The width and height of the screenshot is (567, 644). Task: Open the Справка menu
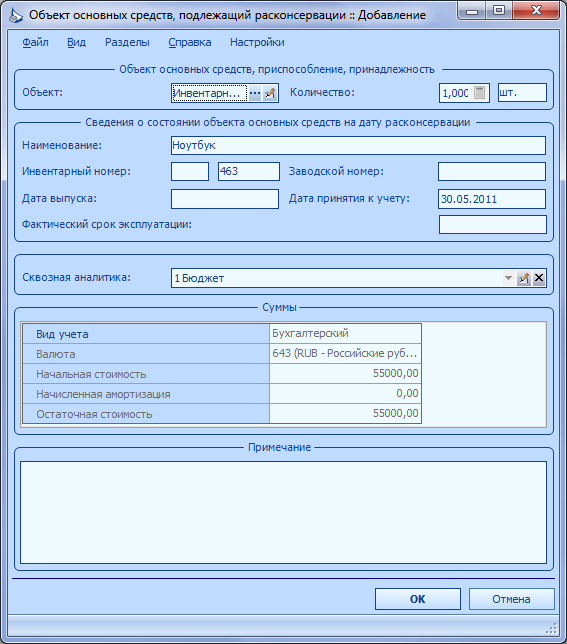[x=190, y=42]
